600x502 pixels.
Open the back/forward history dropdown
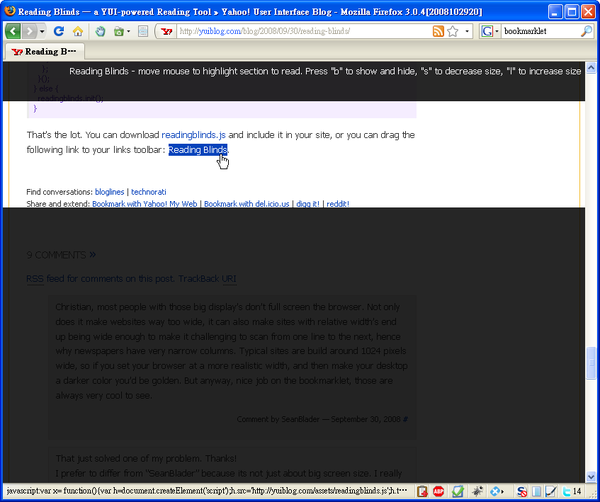(x=42, y=31)
